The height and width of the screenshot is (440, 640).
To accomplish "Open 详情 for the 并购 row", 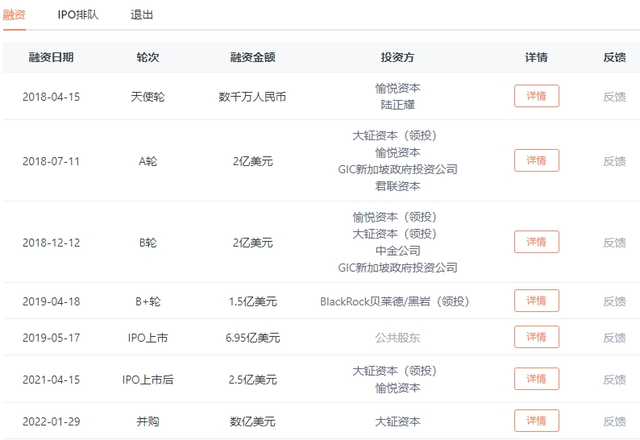I will 536,421.
